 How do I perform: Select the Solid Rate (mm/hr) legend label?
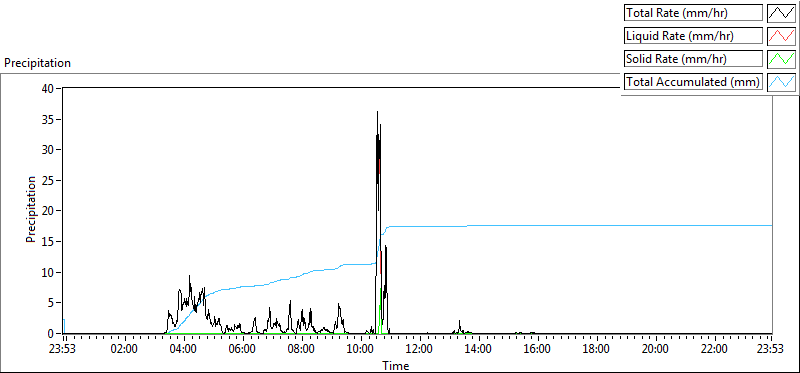pos(693,59)
